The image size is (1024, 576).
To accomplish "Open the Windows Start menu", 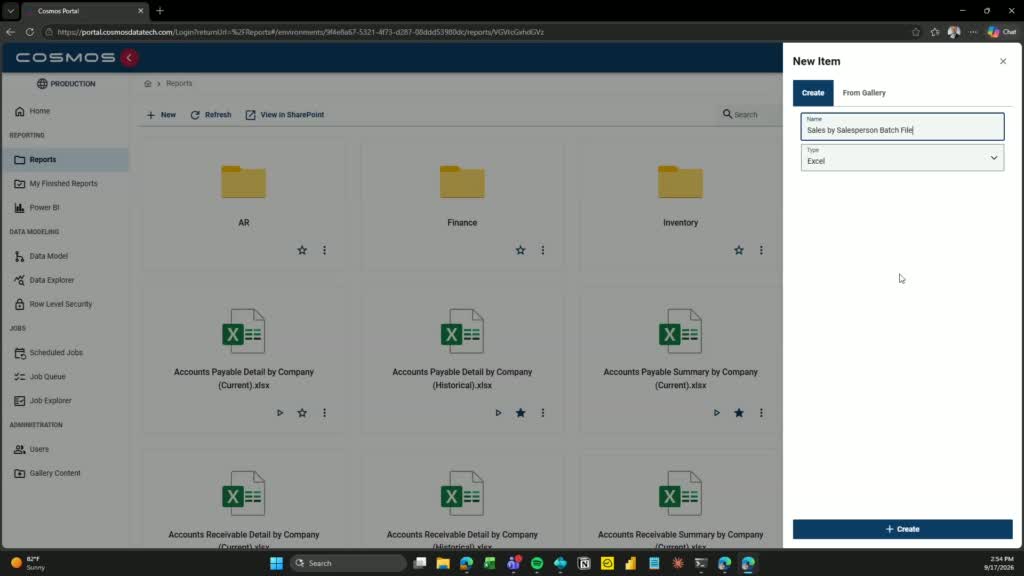I will [x=276, y=563].
